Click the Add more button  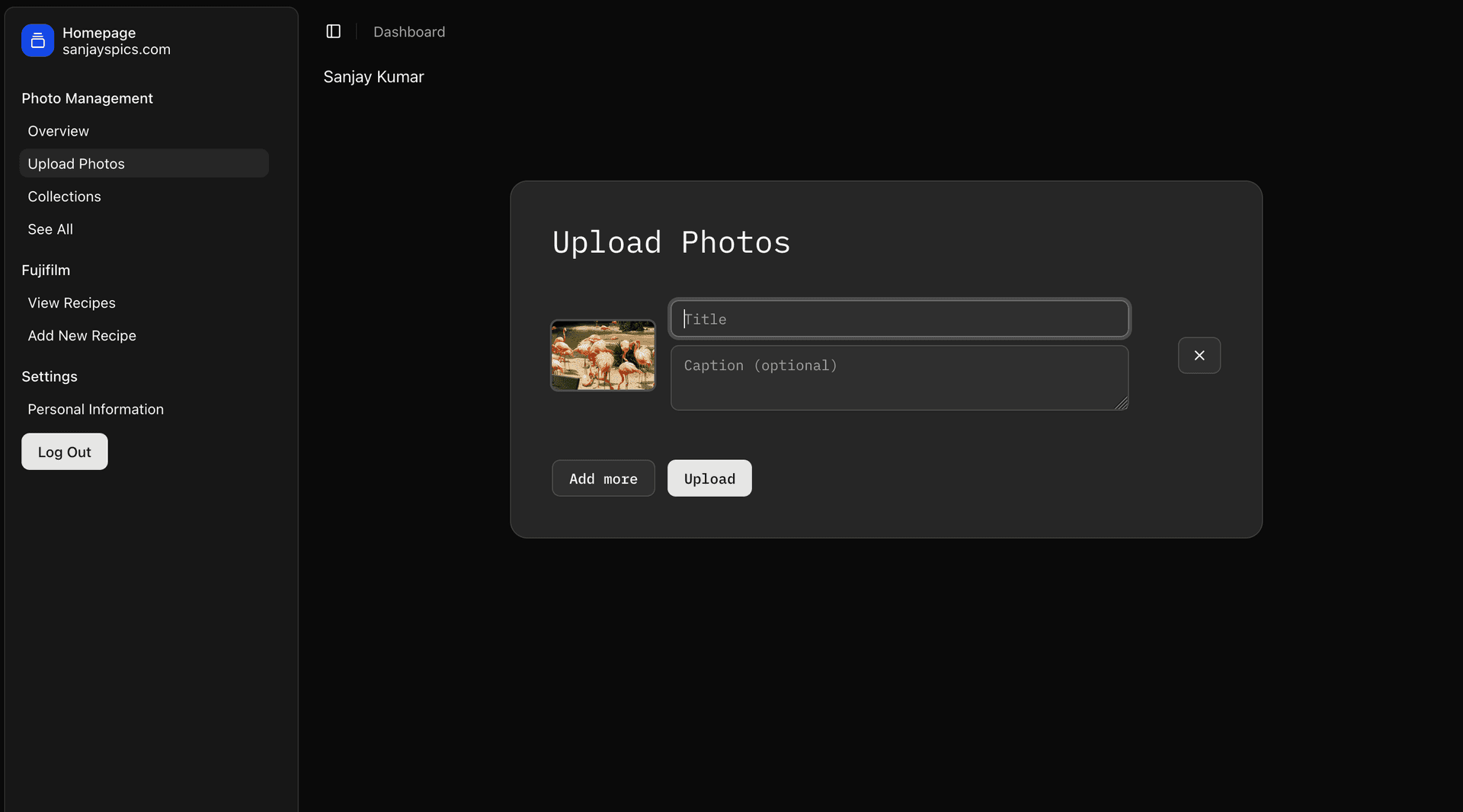(603, 478)
